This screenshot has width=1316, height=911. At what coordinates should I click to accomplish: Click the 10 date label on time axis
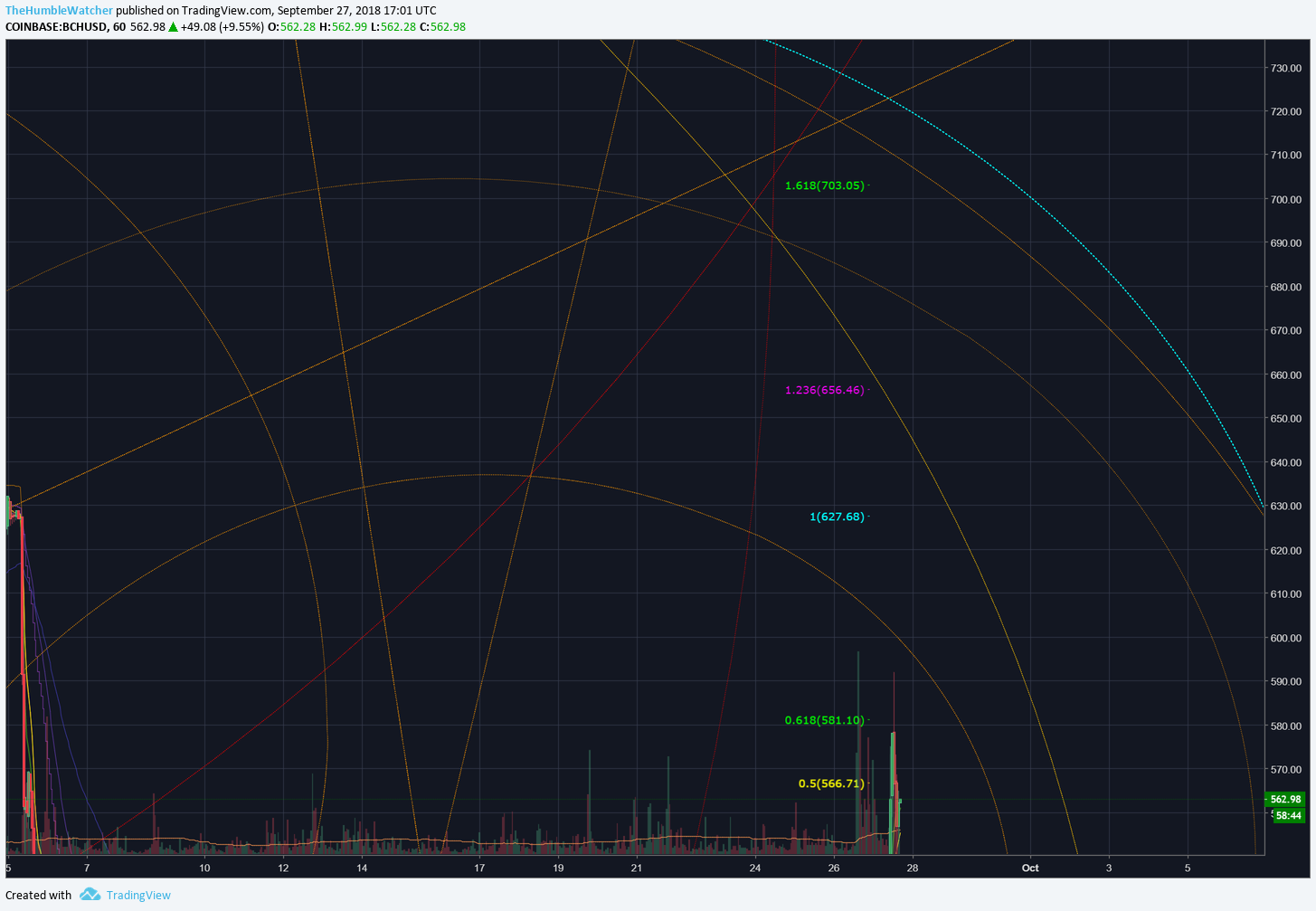click(204, 868)
